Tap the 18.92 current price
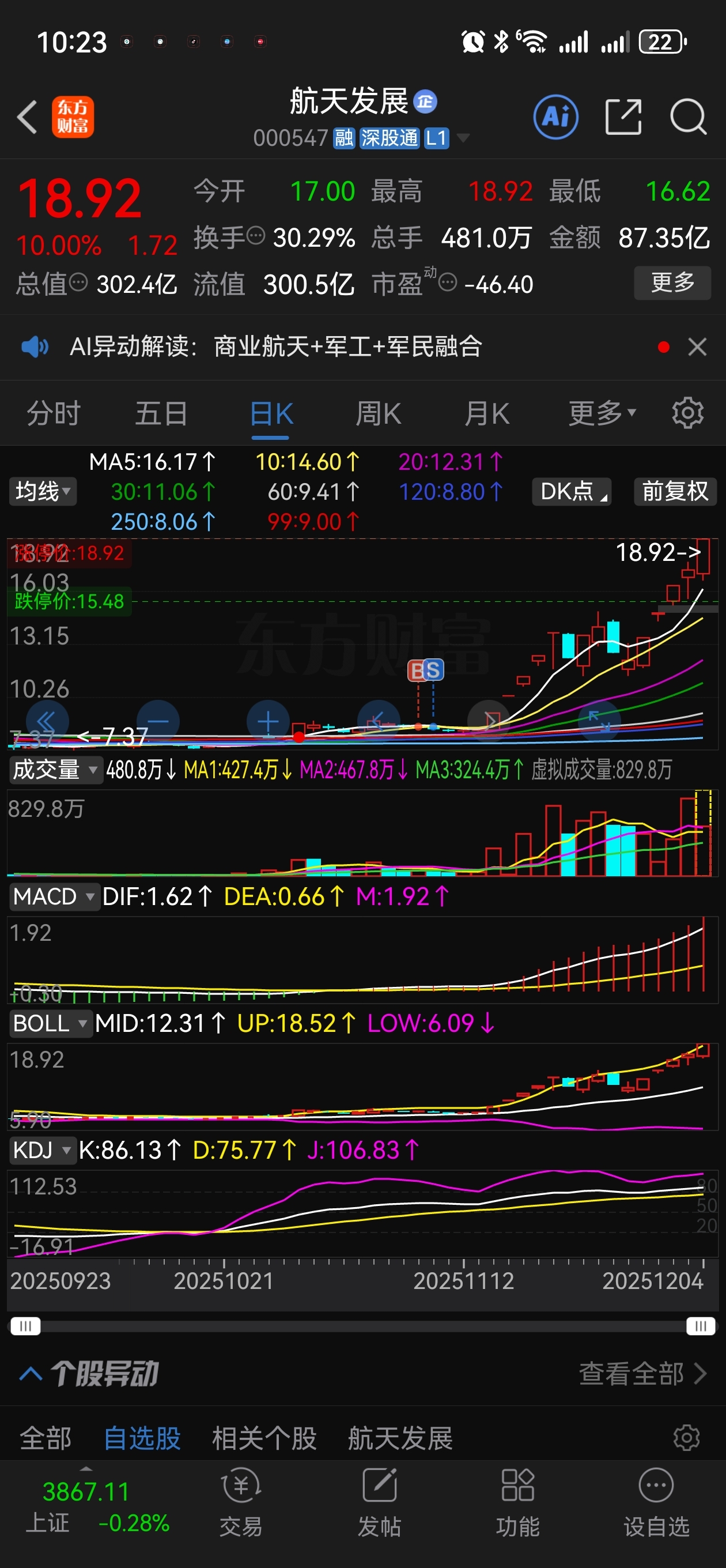 tap(80, 198)
